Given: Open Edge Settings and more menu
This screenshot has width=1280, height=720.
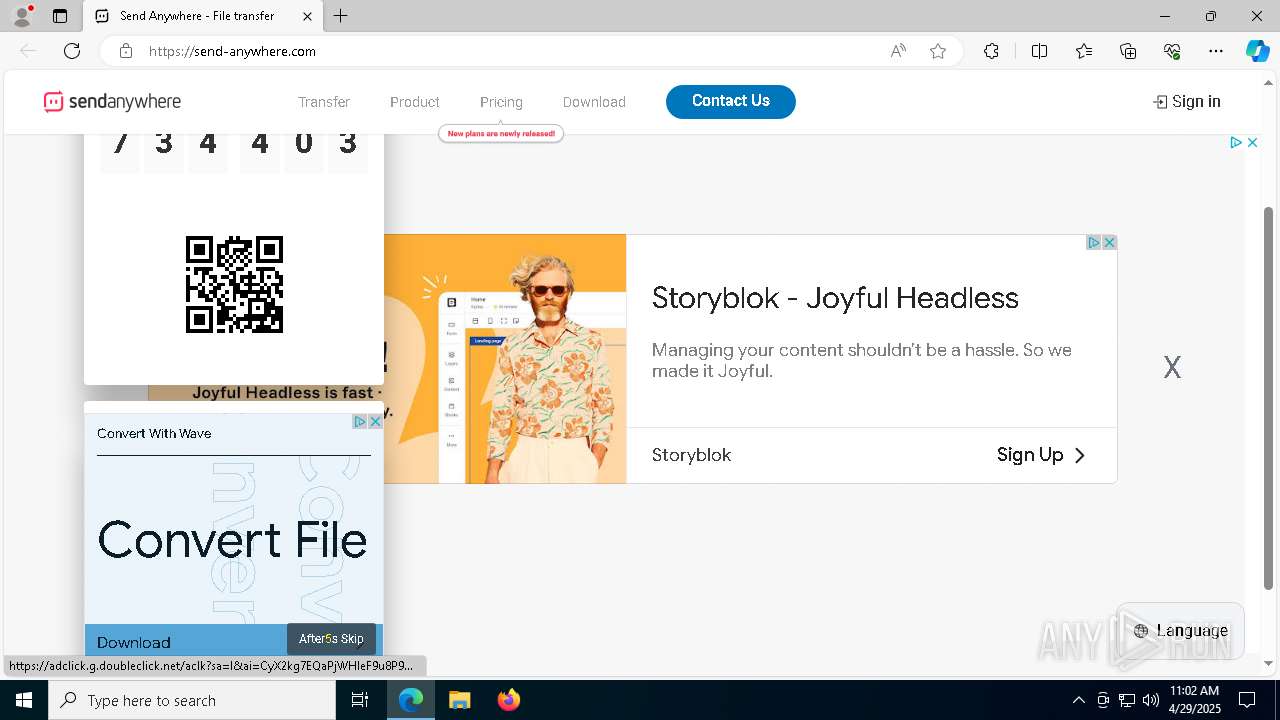Looking at the screenshot, I should (x=1216, y=51).
